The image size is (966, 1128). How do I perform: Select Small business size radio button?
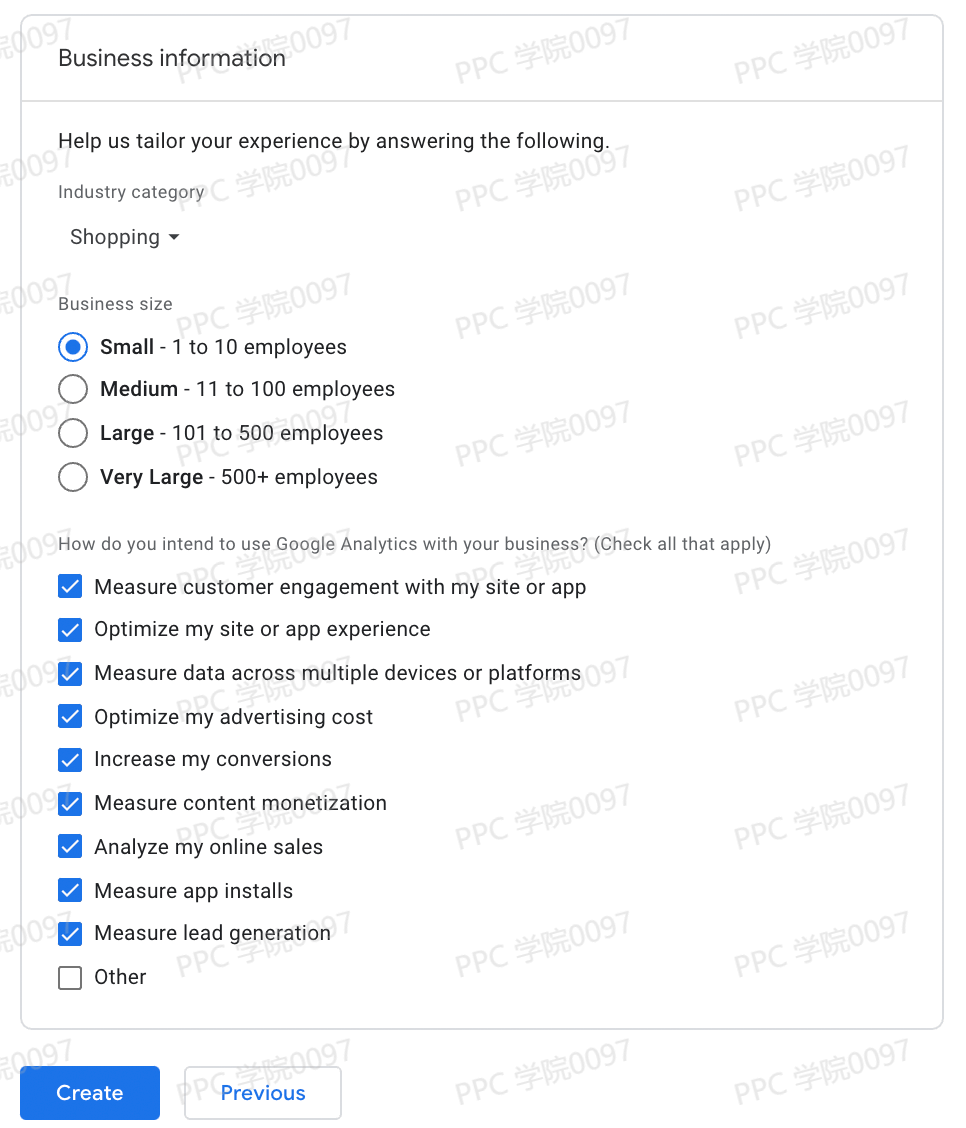pos(72,347)
